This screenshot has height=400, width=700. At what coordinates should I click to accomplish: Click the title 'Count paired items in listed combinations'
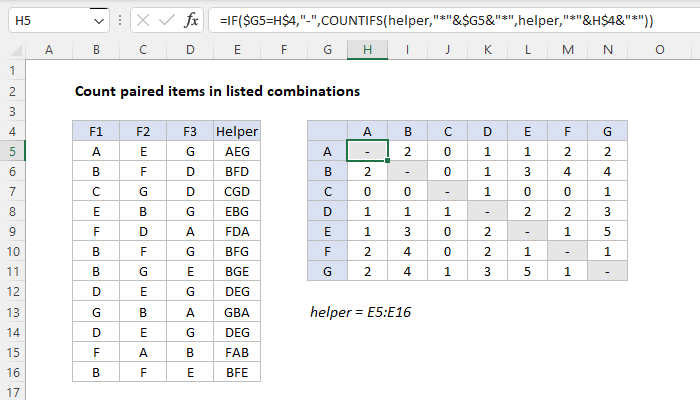tap(217, 92)
